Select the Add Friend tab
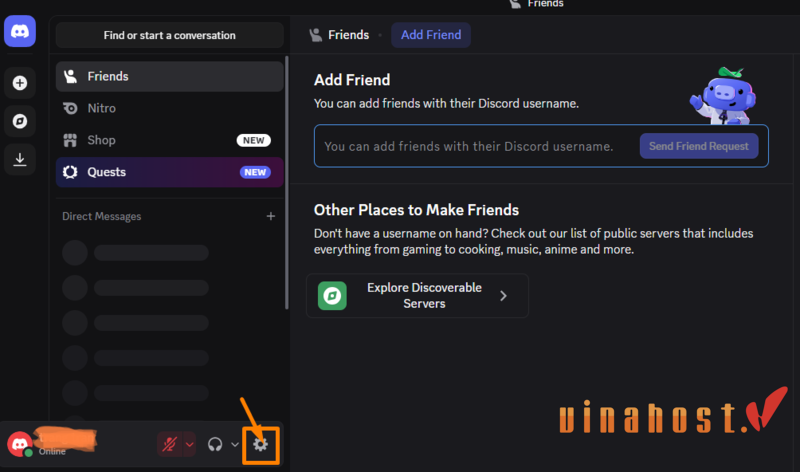The width and height of the screenshot is (800, 472). click(431, 35)
